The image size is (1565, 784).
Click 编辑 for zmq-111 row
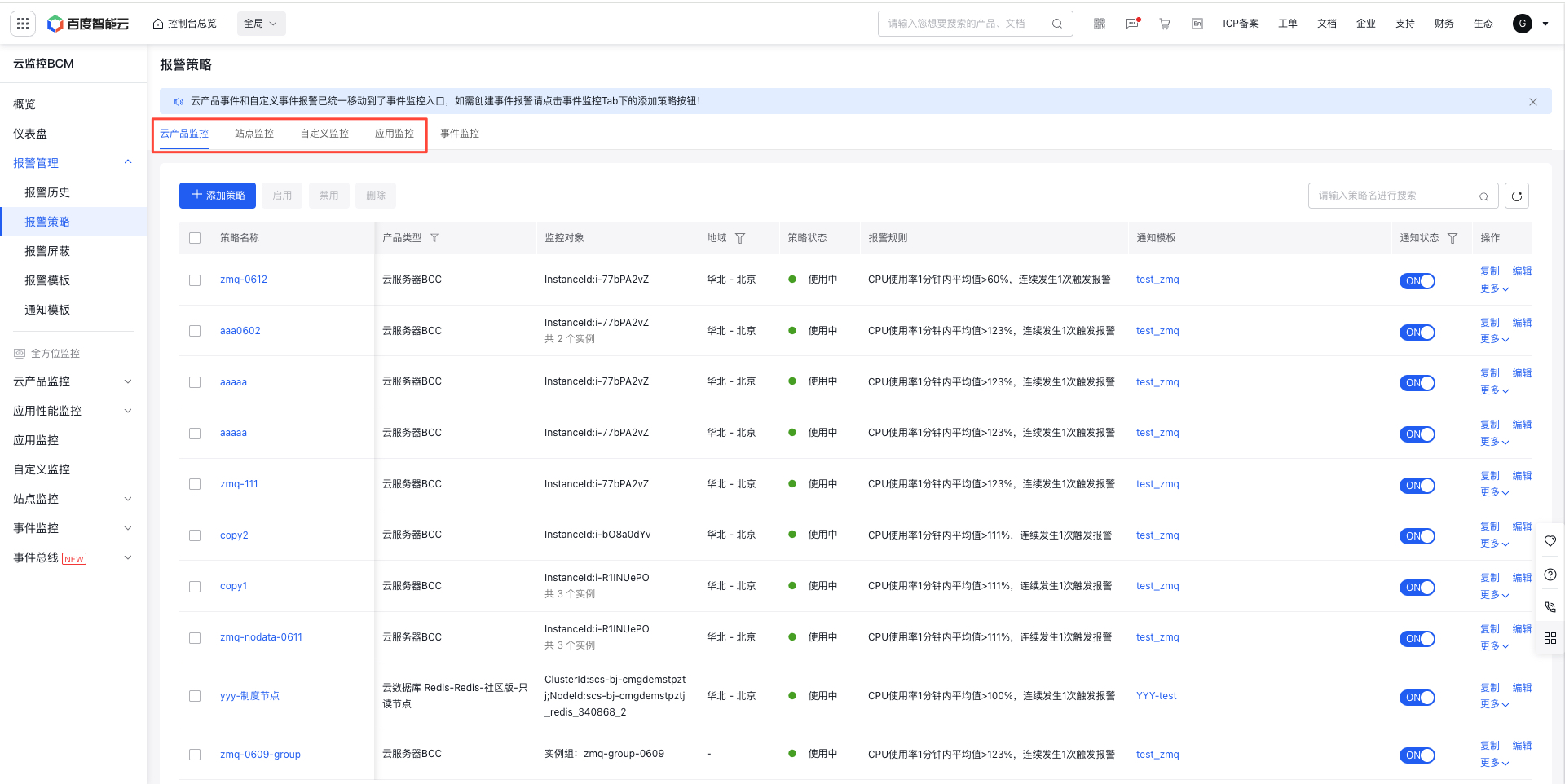[1522, 476]
